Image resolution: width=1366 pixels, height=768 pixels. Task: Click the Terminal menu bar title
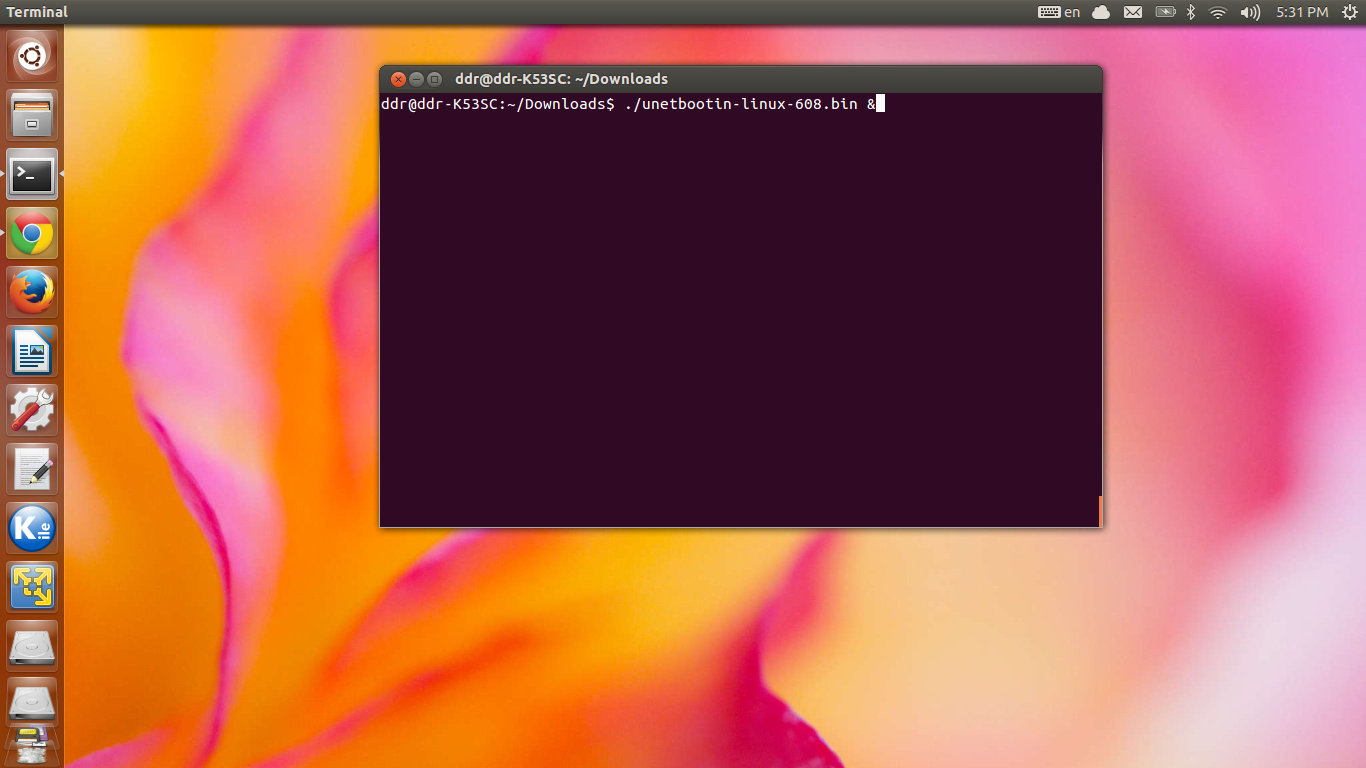click(36, 11)
